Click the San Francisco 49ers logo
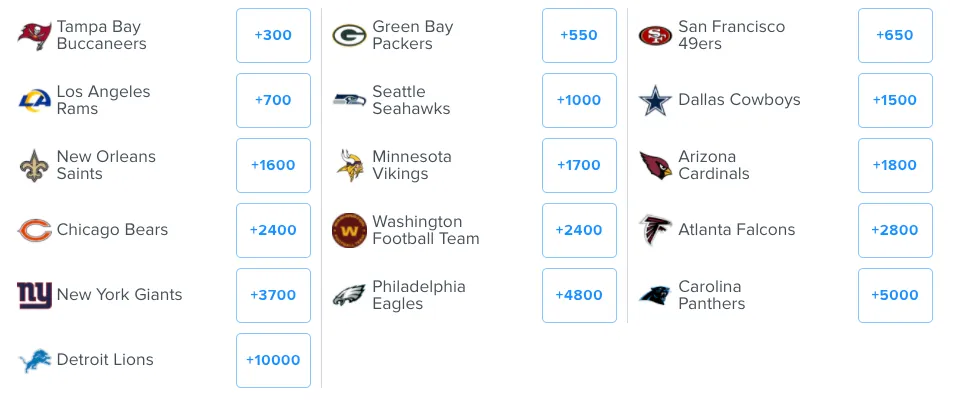The width and height of the screenshot is (953, 405). [655, 36]
